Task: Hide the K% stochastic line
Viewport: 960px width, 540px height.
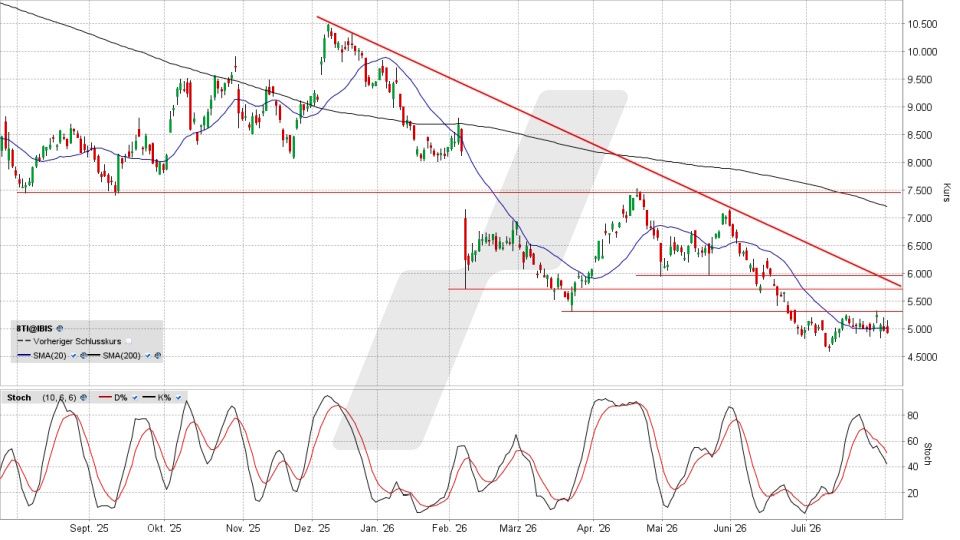Action: click(178, 397)
